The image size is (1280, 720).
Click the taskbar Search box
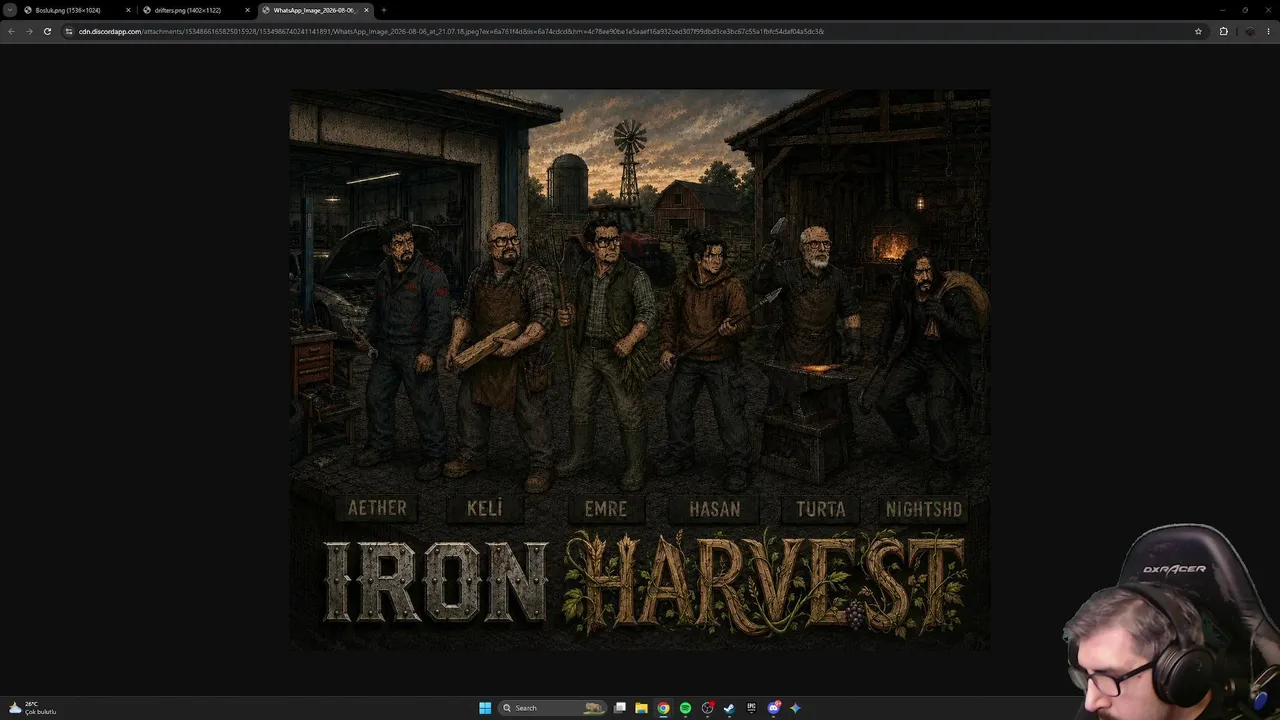[553, 708]
